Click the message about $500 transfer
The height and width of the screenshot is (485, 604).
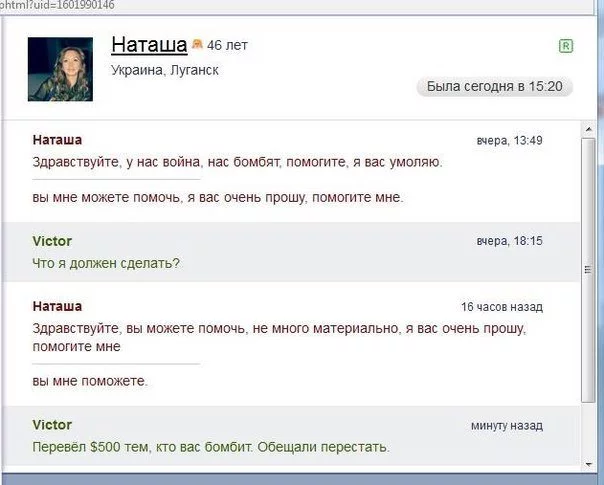tap(211, 447)
